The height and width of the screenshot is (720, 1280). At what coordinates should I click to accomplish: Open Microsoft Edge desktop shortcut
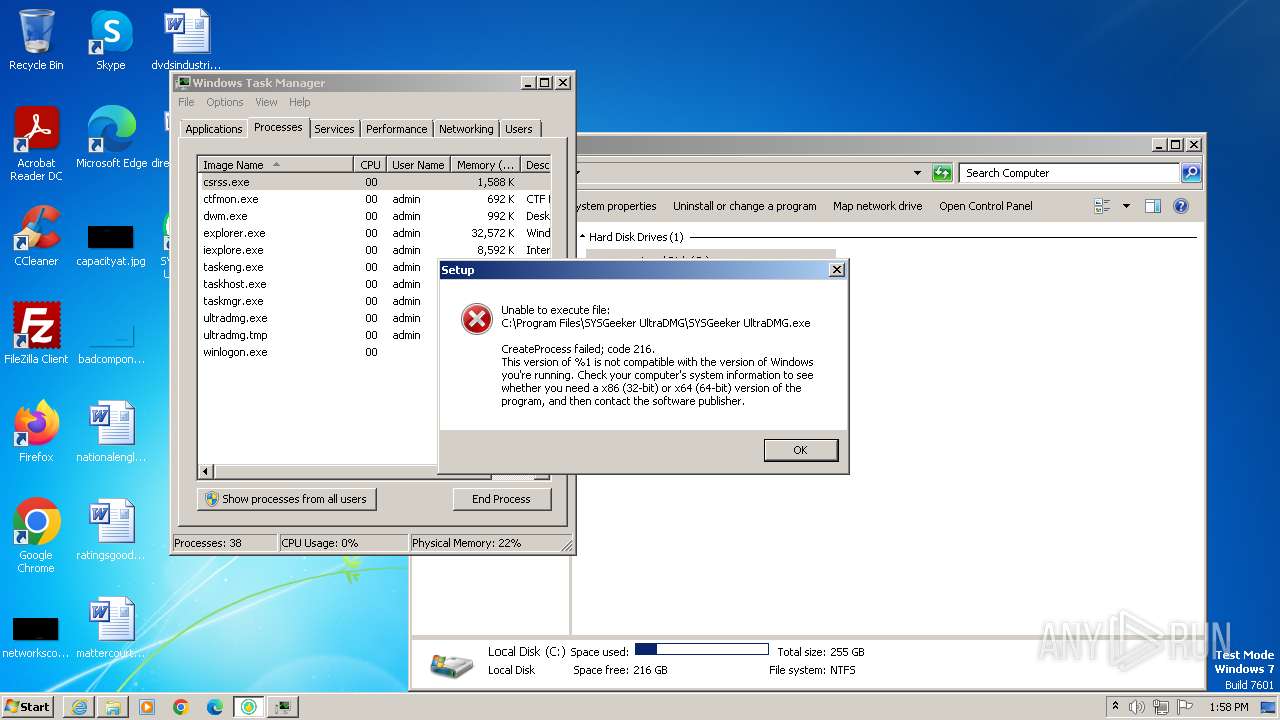[111, 138]
